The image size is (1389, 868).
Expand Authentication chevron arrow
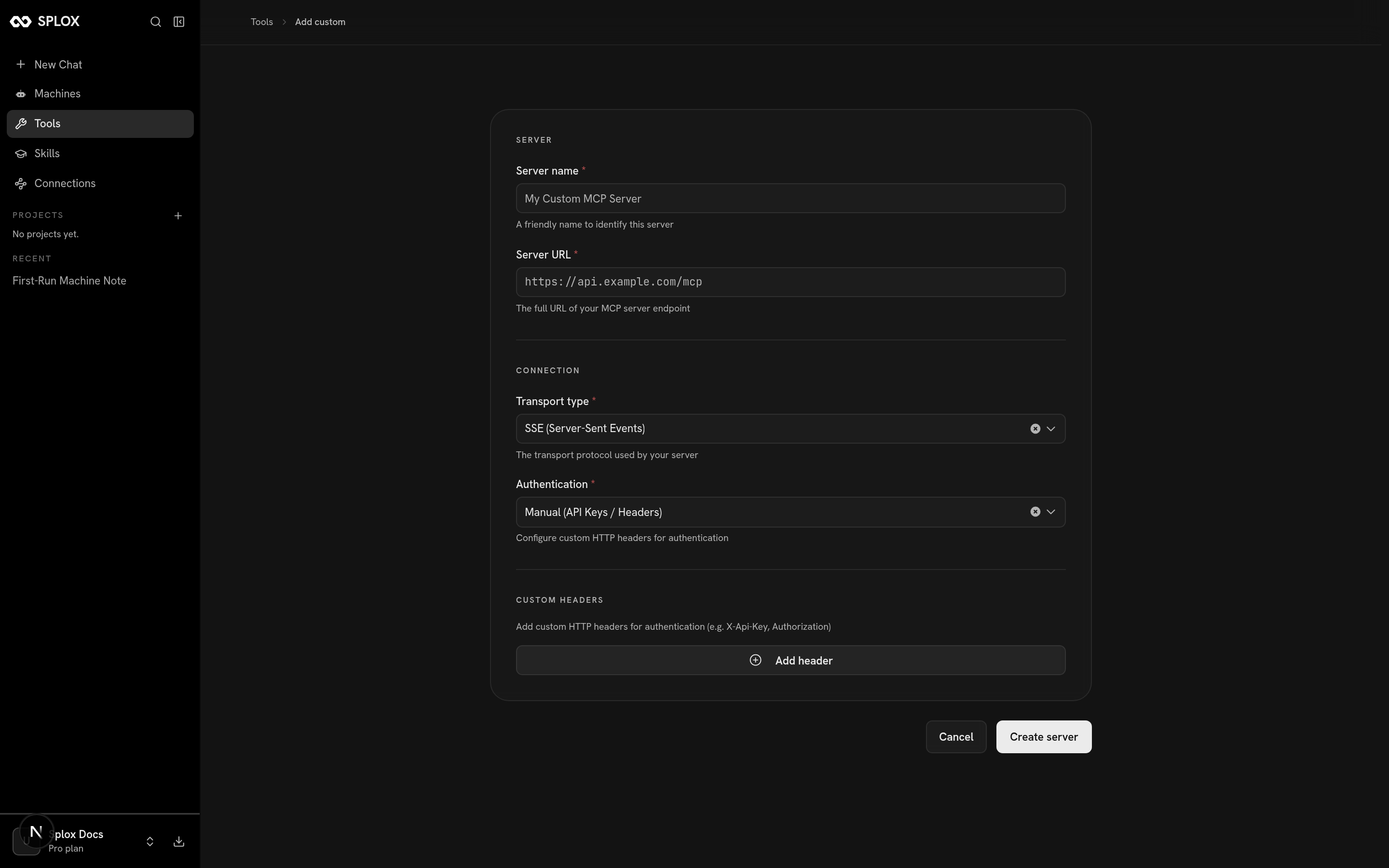point(1051,512)
